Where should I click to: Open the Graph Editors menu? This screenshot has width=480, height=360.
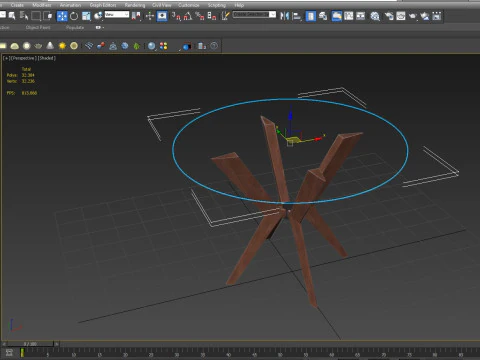tap(103, 5)
